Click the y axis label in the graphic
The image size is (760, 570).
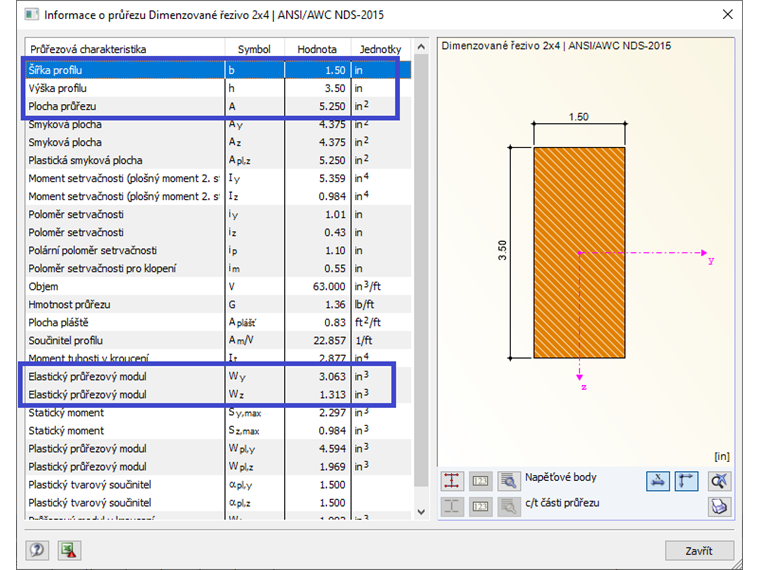(711, 260)
